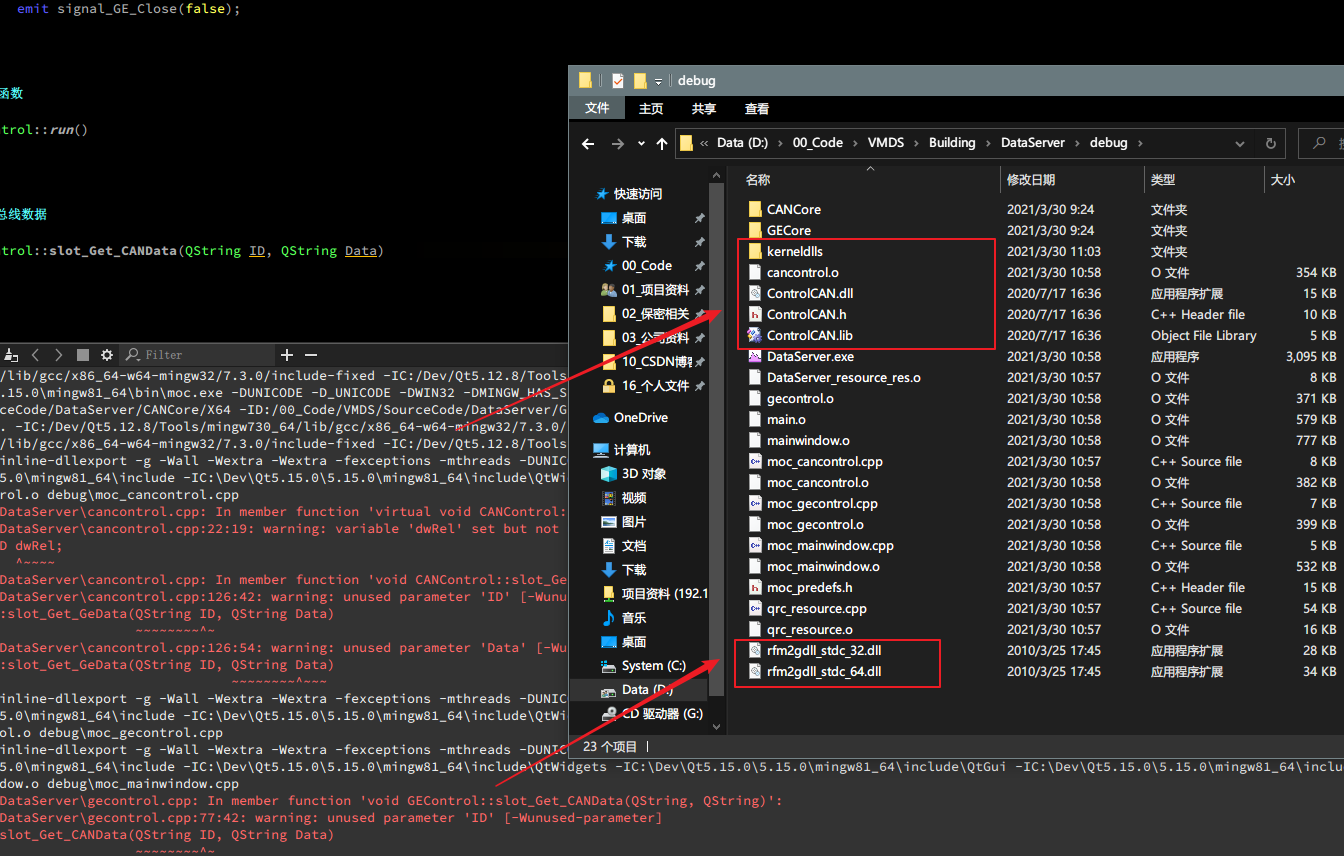Image resolution: width=1344 pixels, height=856 pixels.
Task: Select the ControlCAN.dll file icon
Action: [755, 293]
